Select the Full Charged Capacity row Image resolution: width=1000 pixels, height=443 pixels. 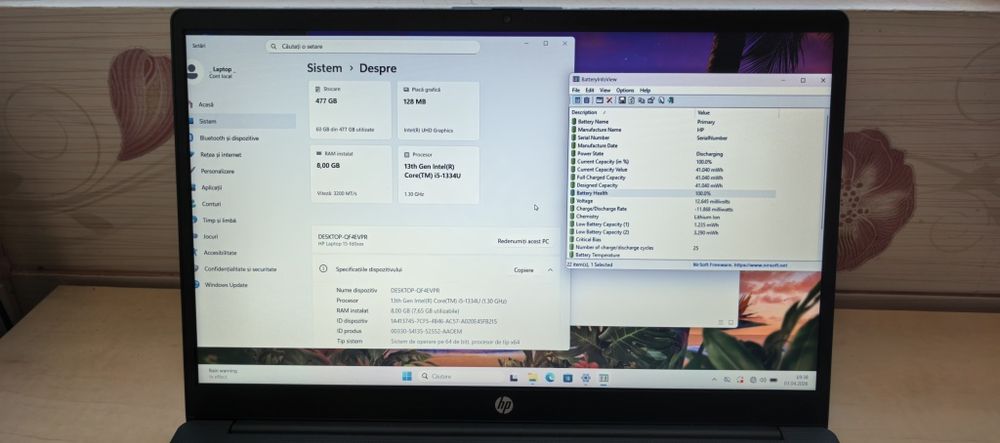[673, 177]
